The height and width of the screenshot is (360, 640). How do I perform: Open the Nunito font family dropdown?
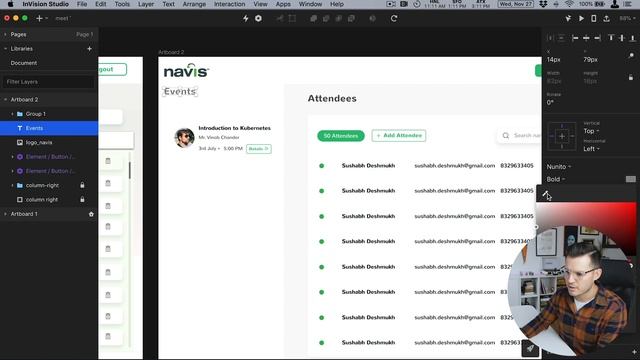click(x=559, y=167)
